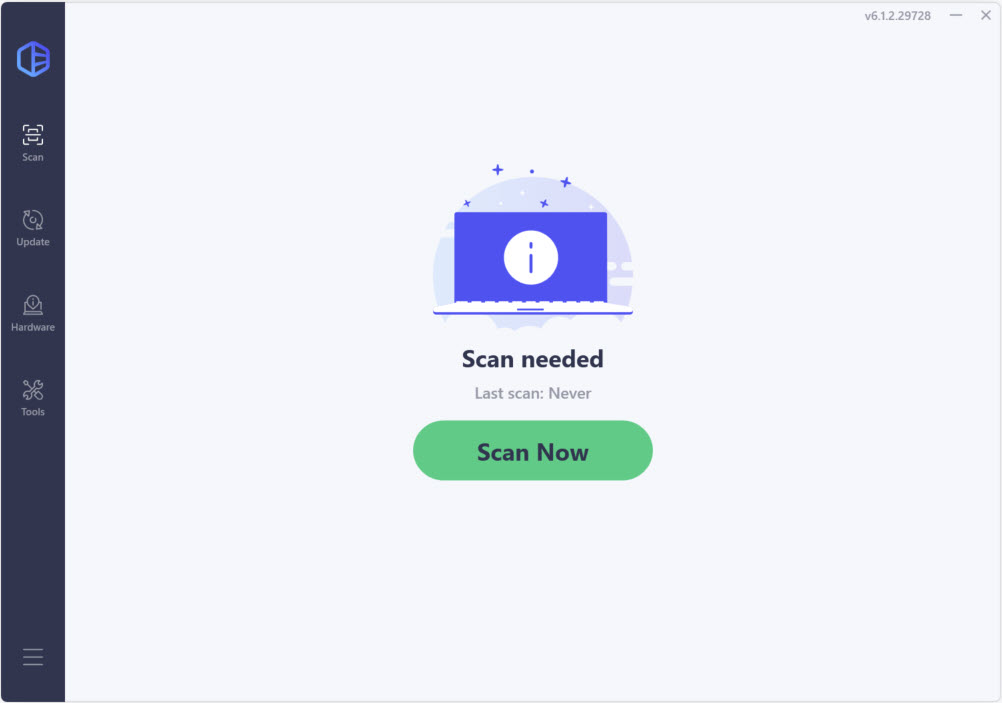Open the hamburger menu in the sidebar
Screen dimensions: 1002x703
(33, 657)
